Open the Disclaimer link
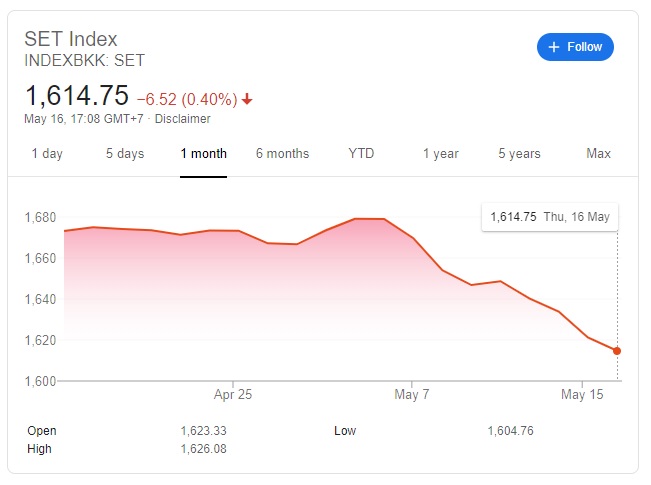The height and width of the screenshot is (485, 651). [183, 119]
